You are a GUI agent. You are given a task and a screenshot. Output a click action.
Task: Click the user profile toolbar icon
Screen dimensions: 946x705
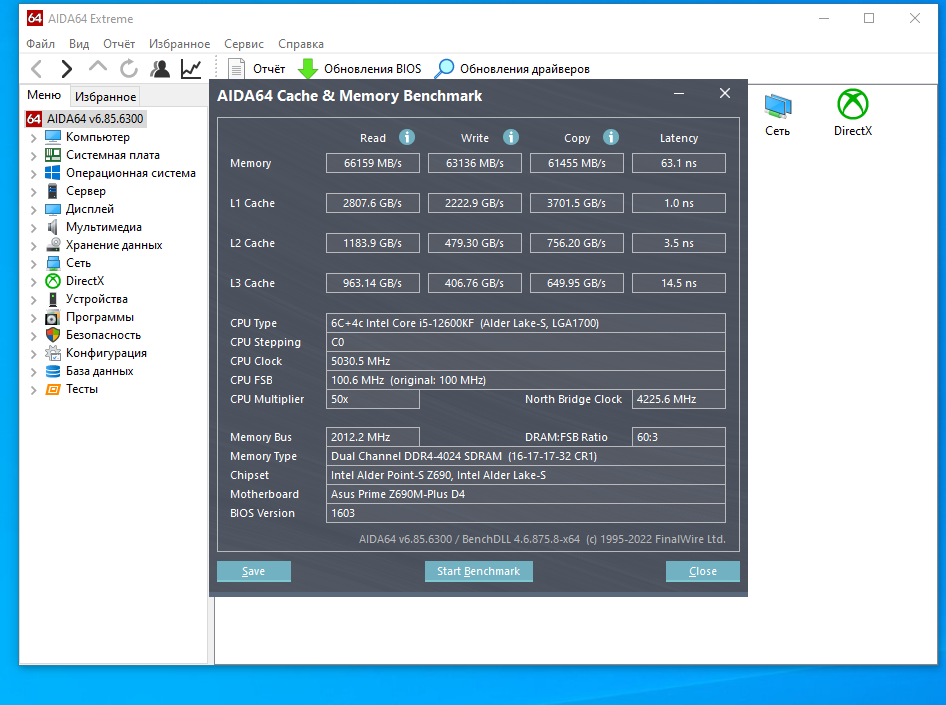[x=160, y=69]
